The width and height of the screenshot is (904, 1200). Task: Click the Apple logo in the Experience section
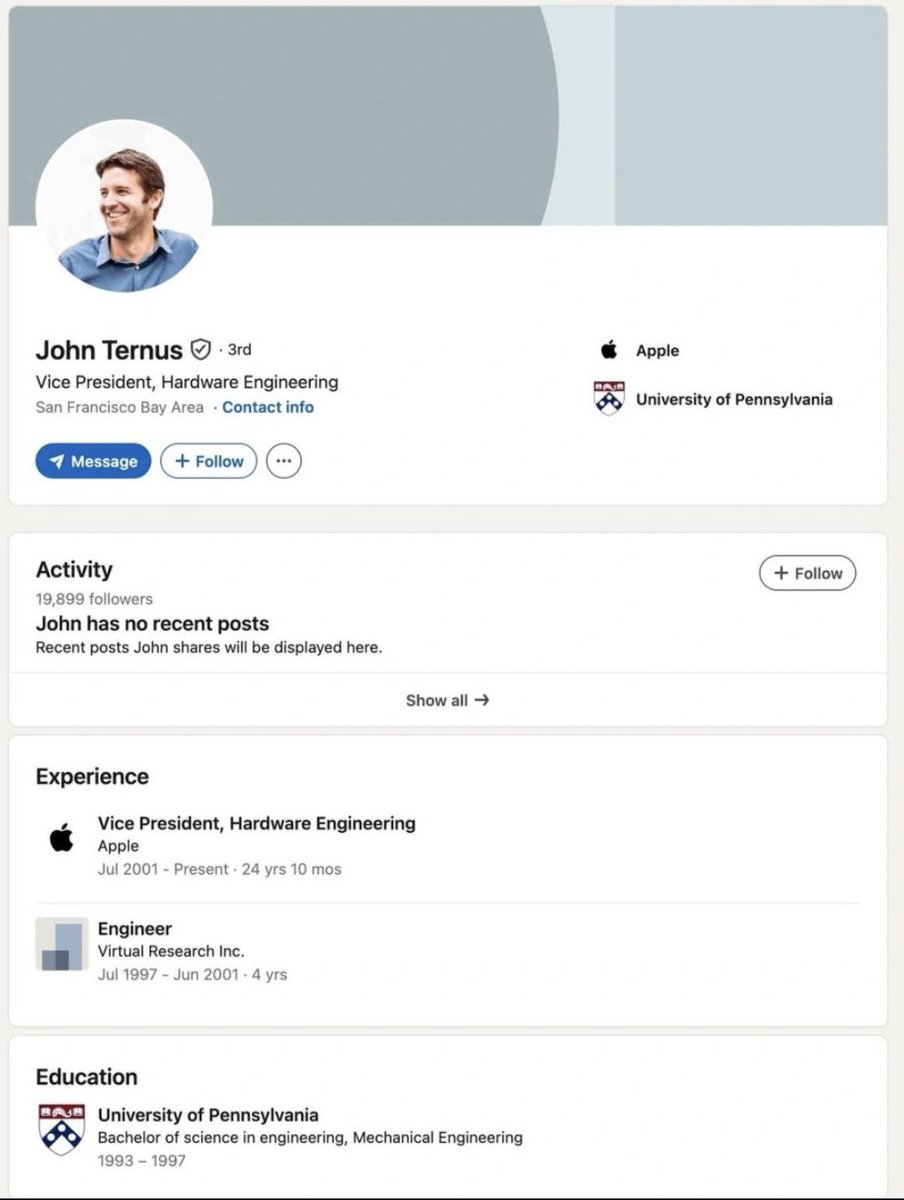pos(61,837)
